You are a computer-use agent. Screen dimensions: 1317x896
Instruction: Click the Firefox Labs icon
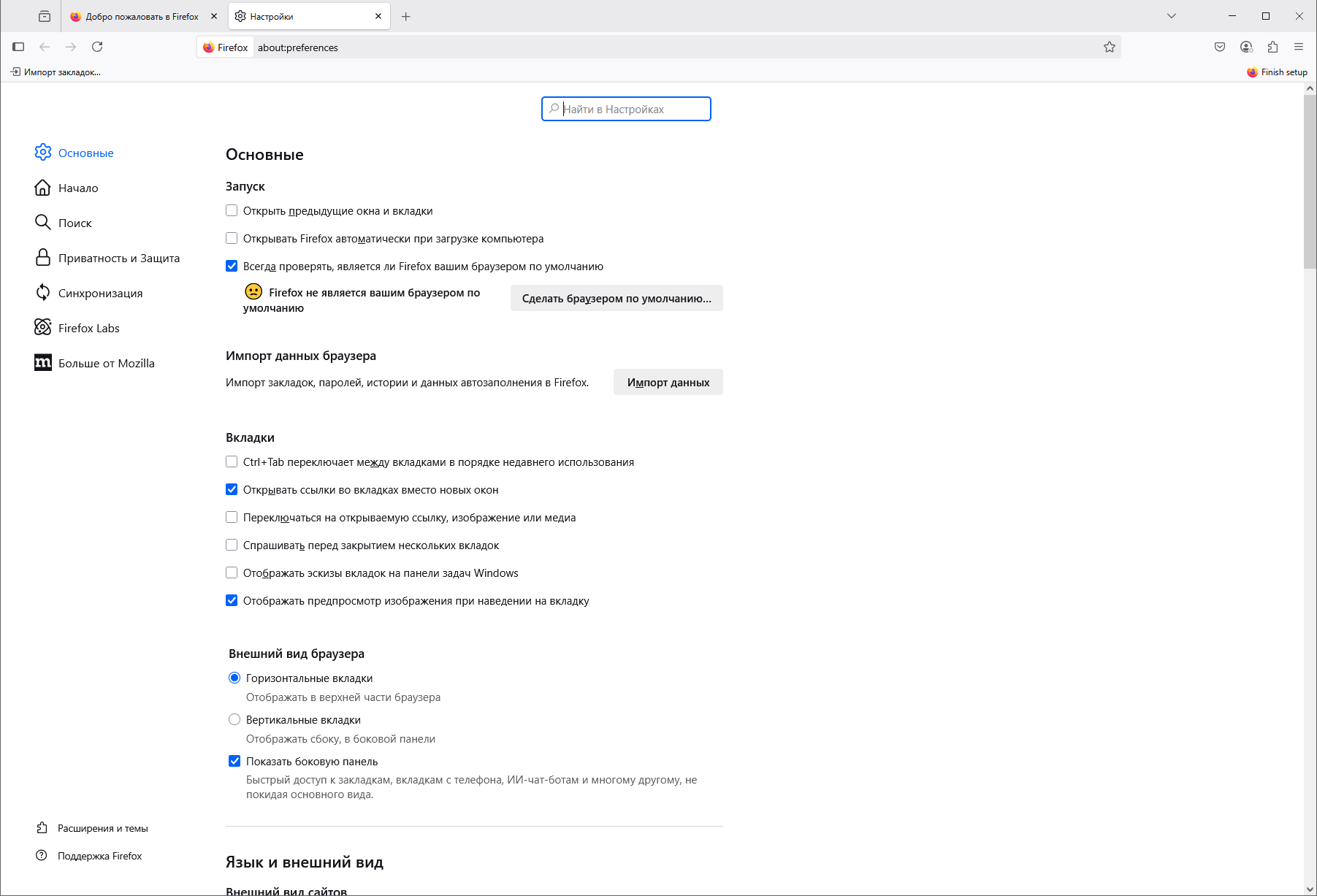click(x=43, y=327)
